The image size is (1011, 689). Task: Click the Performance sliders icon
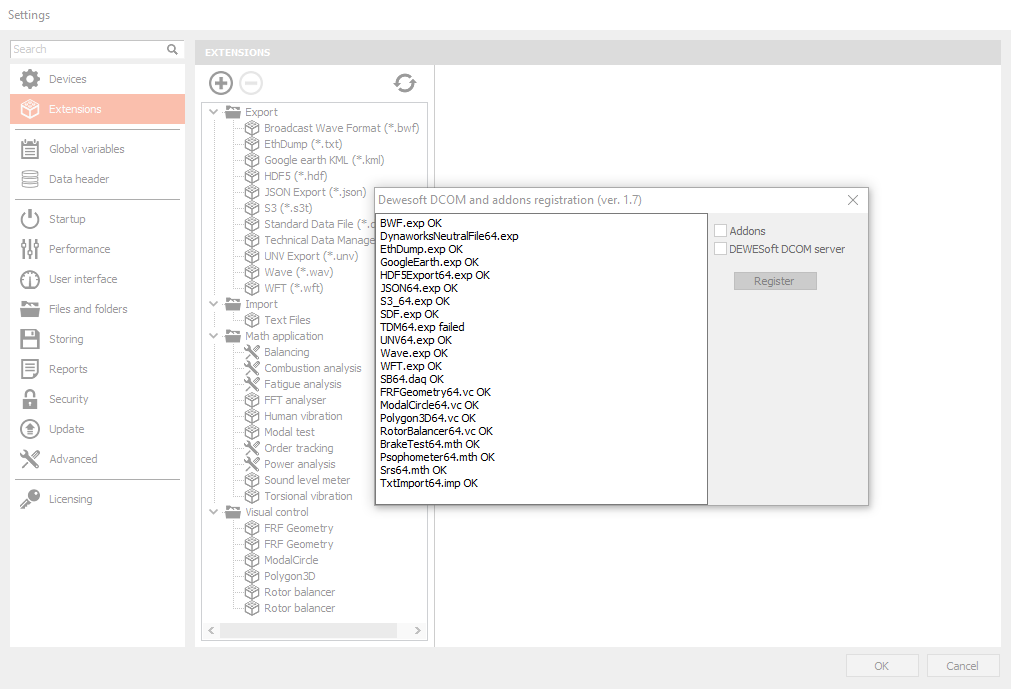(30, 249)
